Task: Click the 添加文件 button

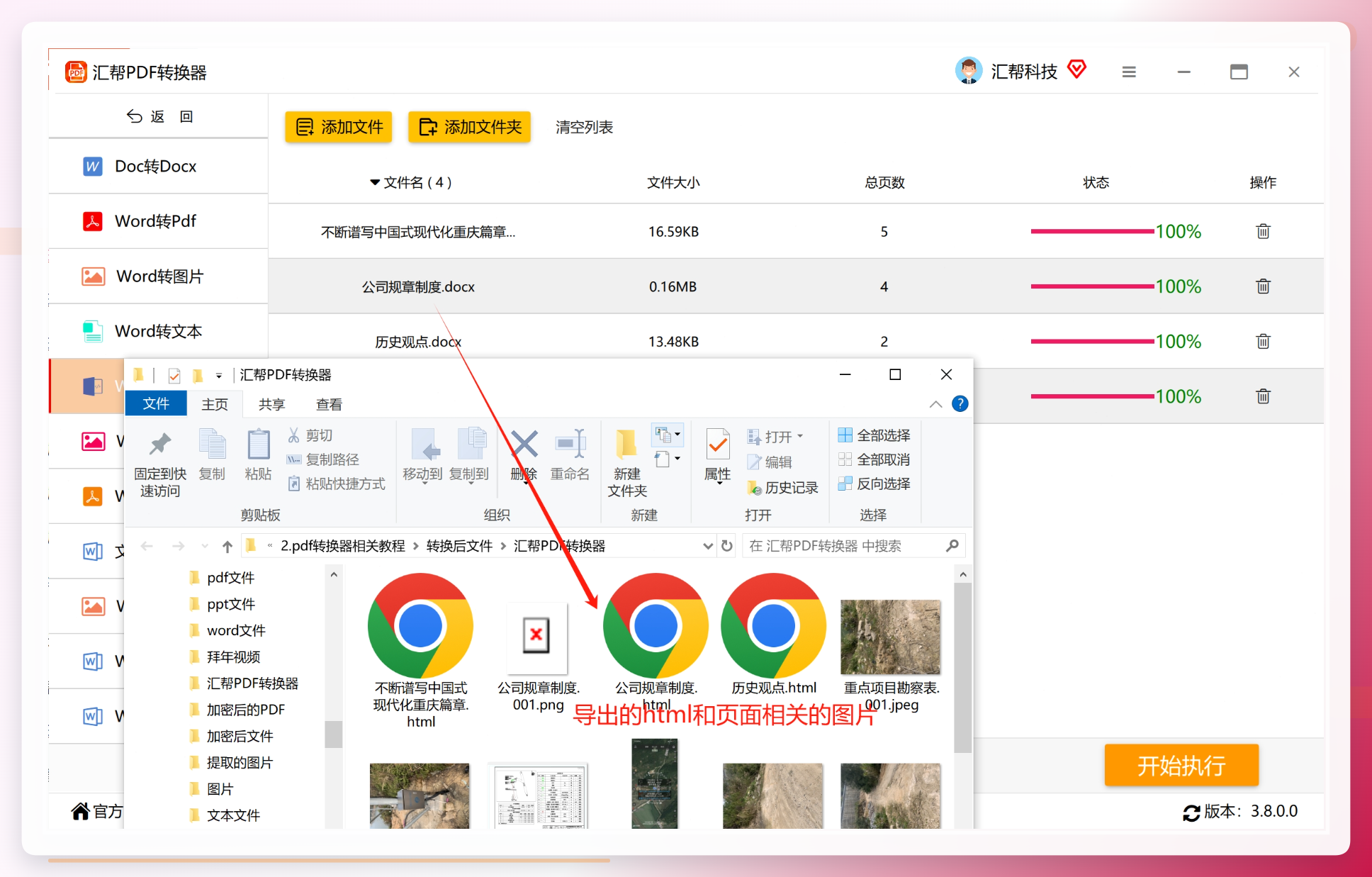Action: pos(339,127)
